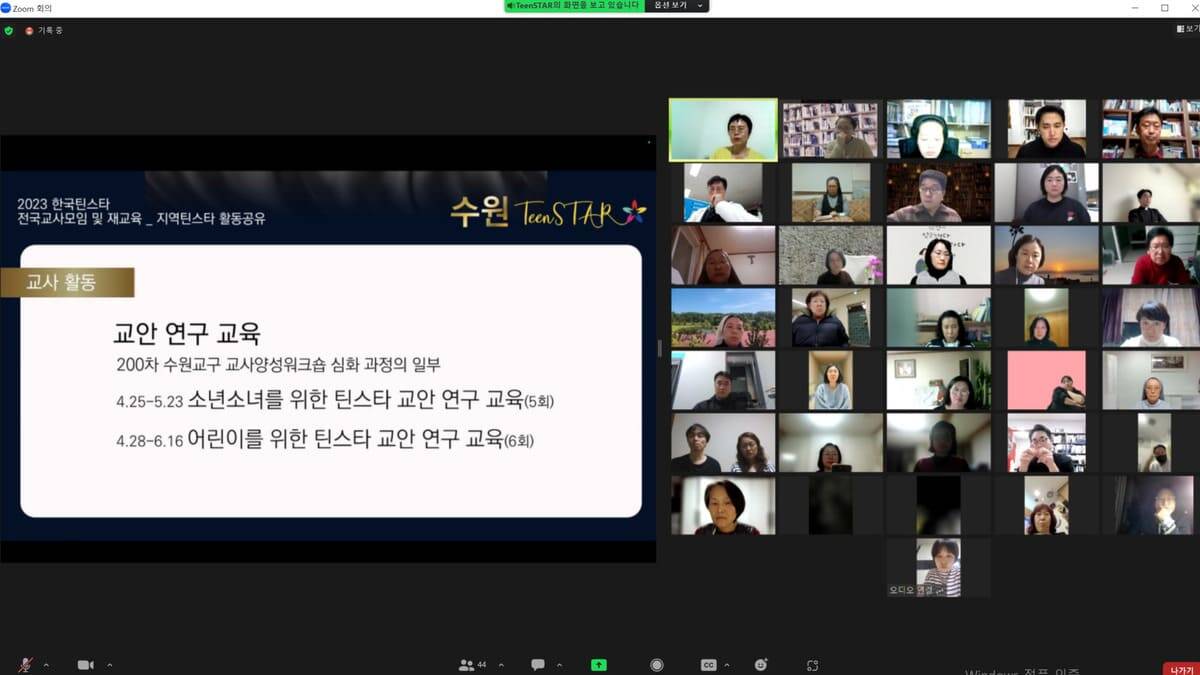The height and width of the screenshot is (675, 1200).
Task: Click the Zoom logo in the title bar
Action: (x=6, y=7)
